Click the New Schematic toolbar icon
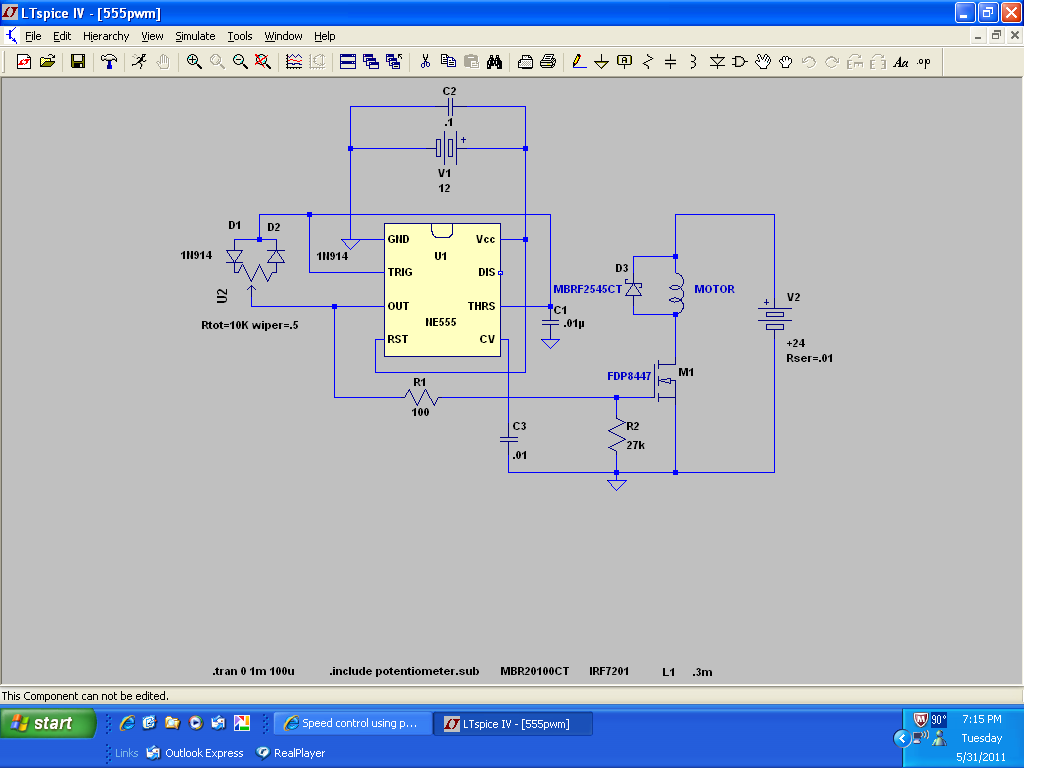Image resolution: width=1042 pixels, height=770 pixels. (x=24, y=62)
